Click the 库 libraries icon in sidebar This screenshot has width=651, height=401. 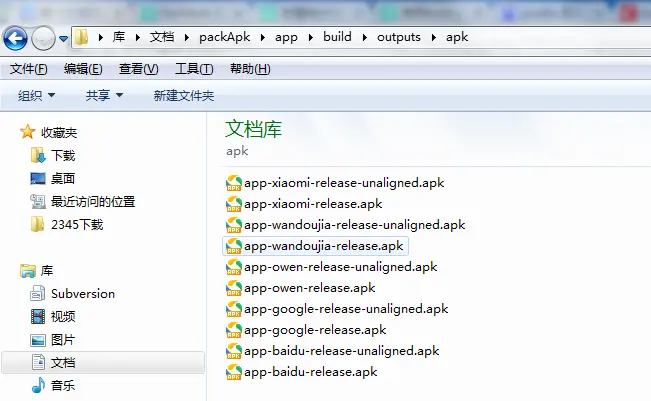tap(28, 271)
